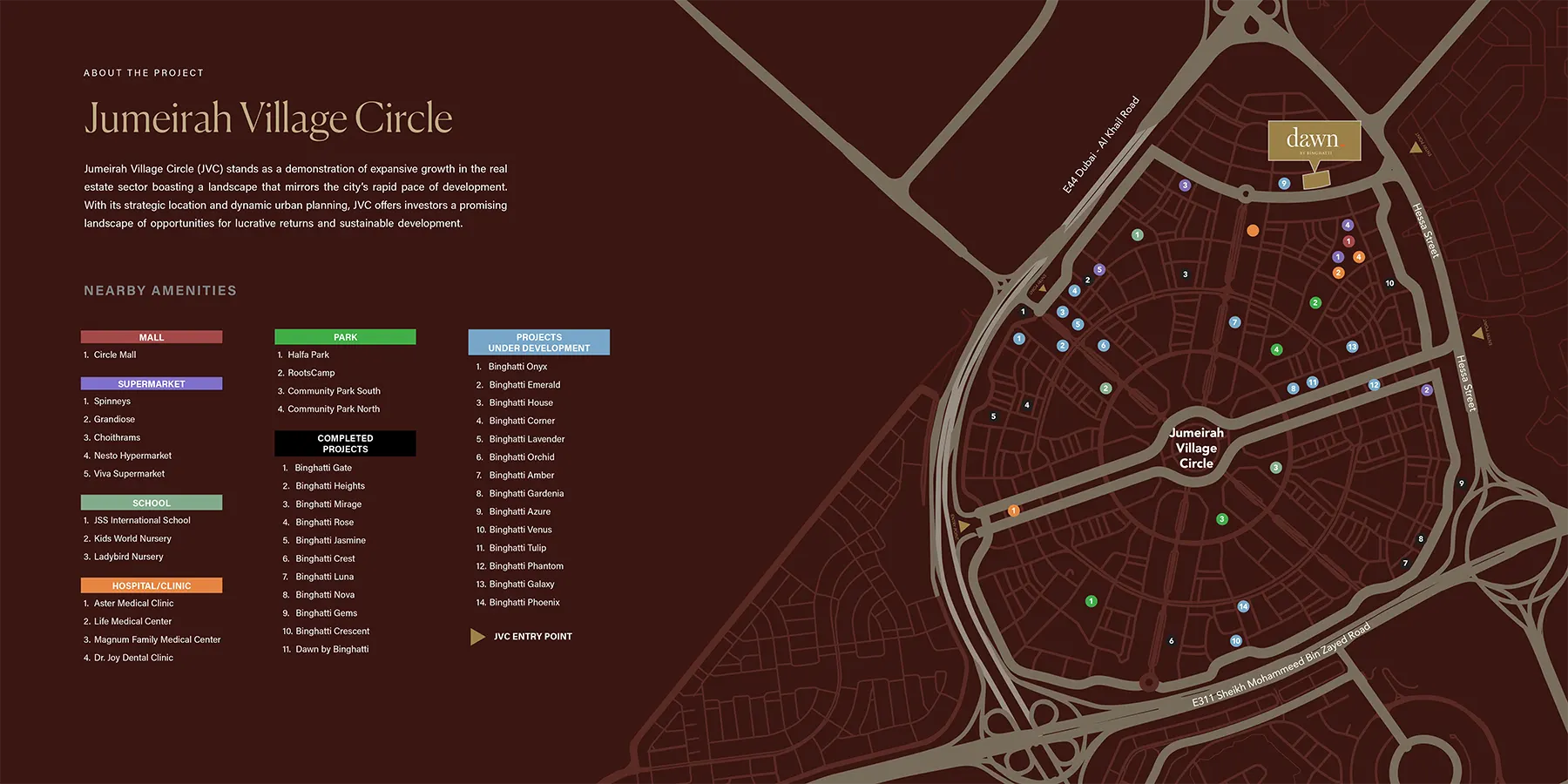Toggle the PARK amenities category header
The width and height of the screenshot is (1568, 784).
pos(345,336)
